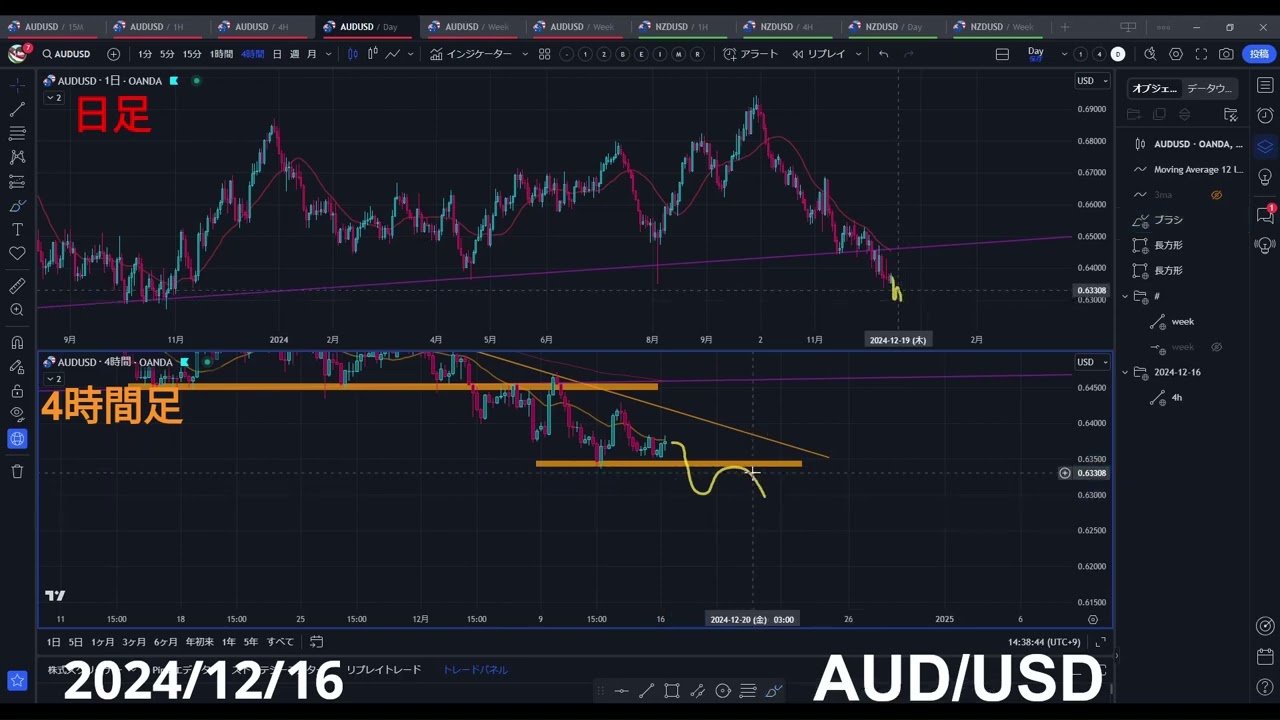Switch to the データウィンドウ tab

(x=1209, y=88)
